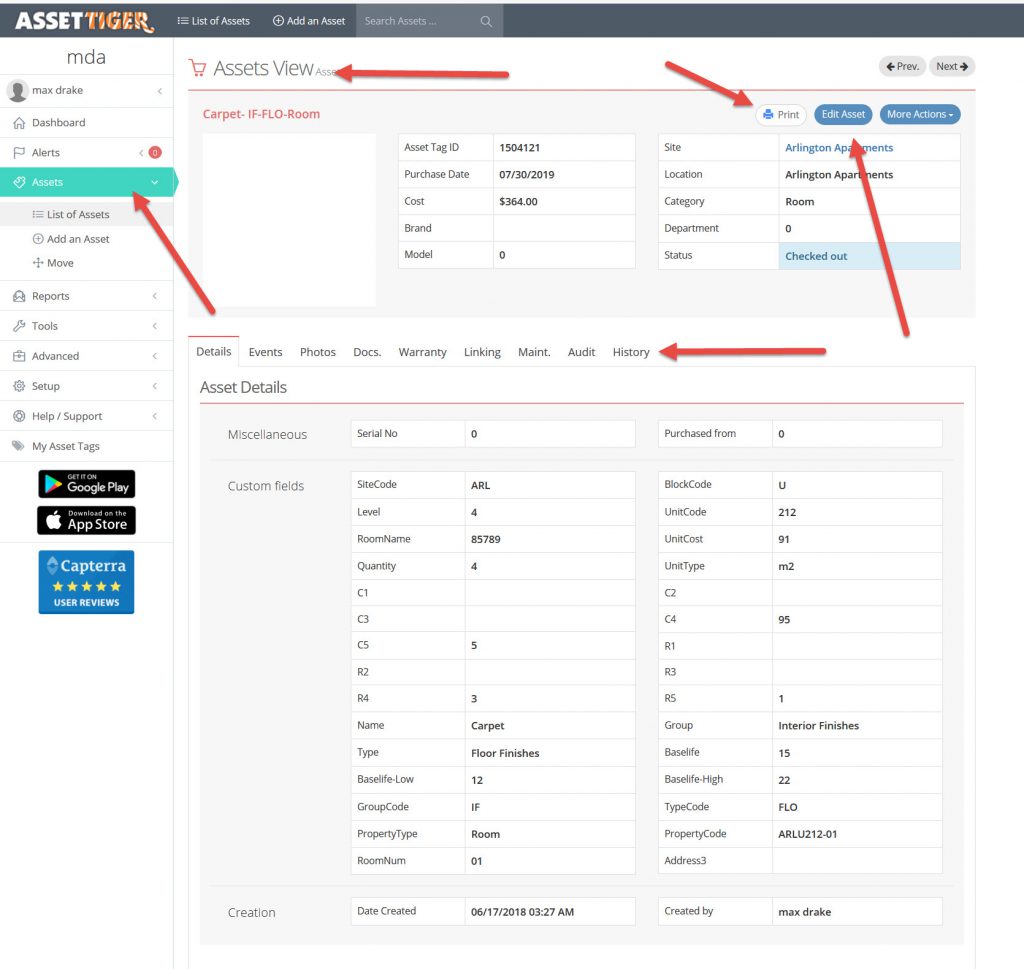Open the More Actions dropdown
This screenshot has width=1024, height=969.
coord(919,115)
